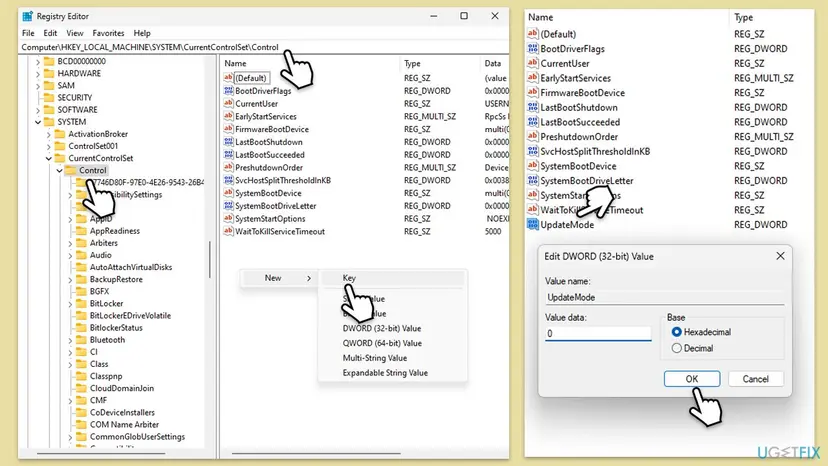Click the ControlSet001 folder icon
Image resolution: width=828 pixels, height=466 pixels.
60,146
